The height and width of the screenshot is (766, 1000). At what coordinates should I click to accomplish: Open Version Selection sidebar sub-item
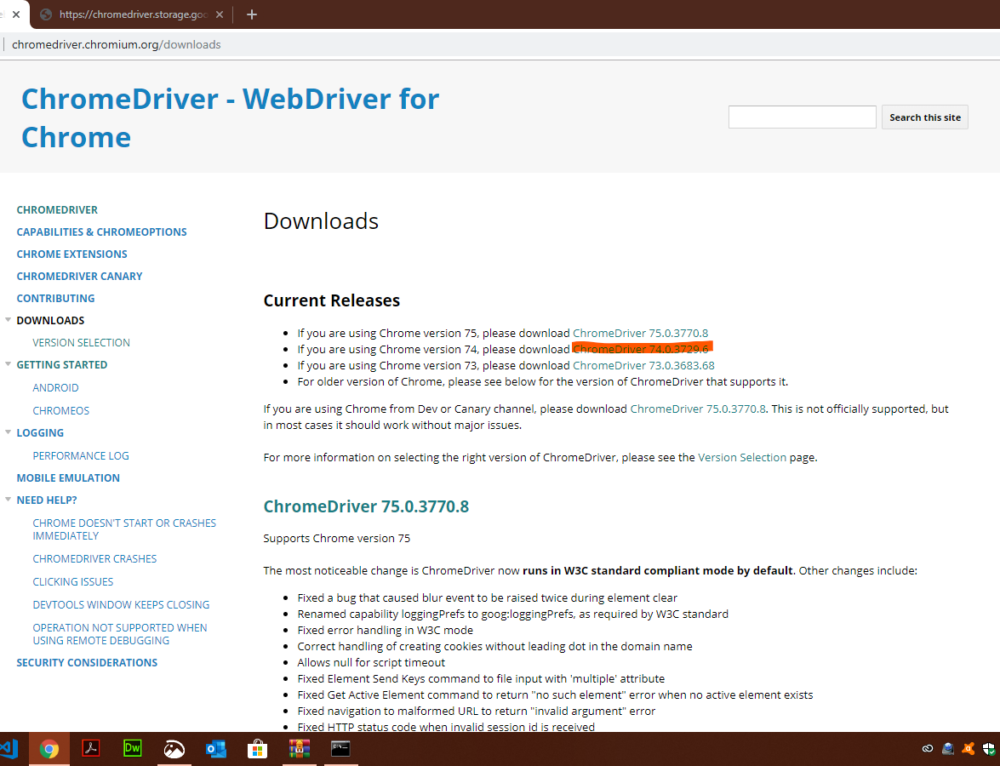81,342
